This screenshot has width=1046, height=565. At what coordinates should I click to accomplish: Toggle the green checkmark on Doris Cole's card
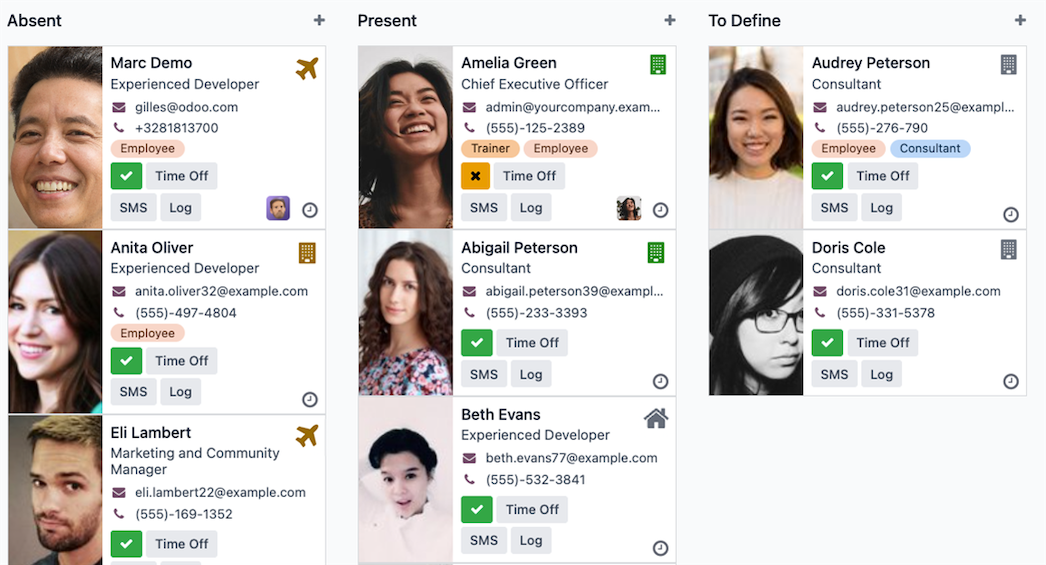pyautogui.click(x=827, y=343)
